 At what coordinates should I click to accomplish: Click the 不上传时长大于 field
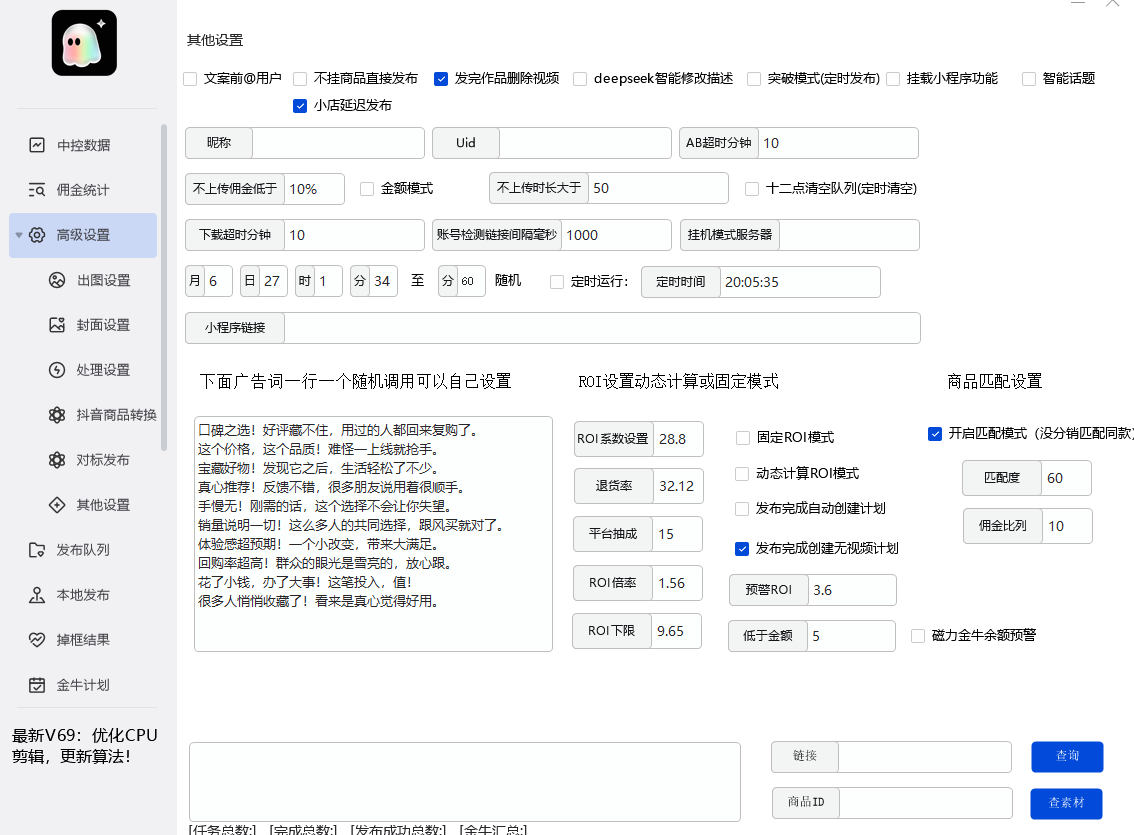click(657, 188)
